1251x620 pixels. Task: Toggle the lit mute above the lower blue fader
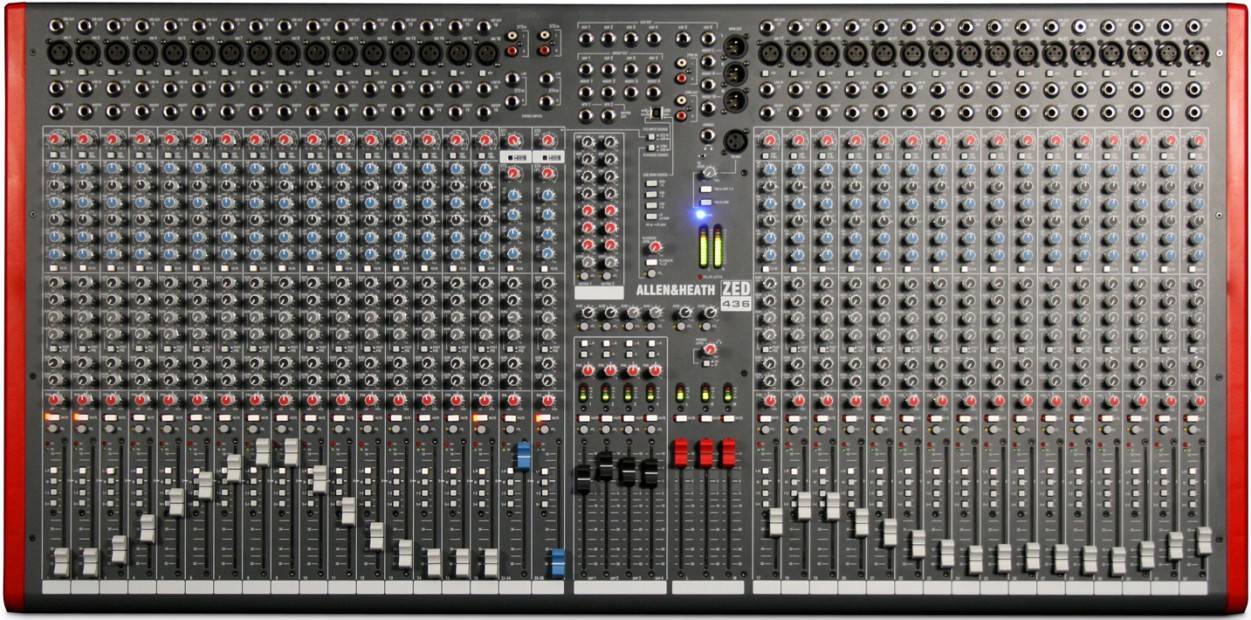[544, 416]
